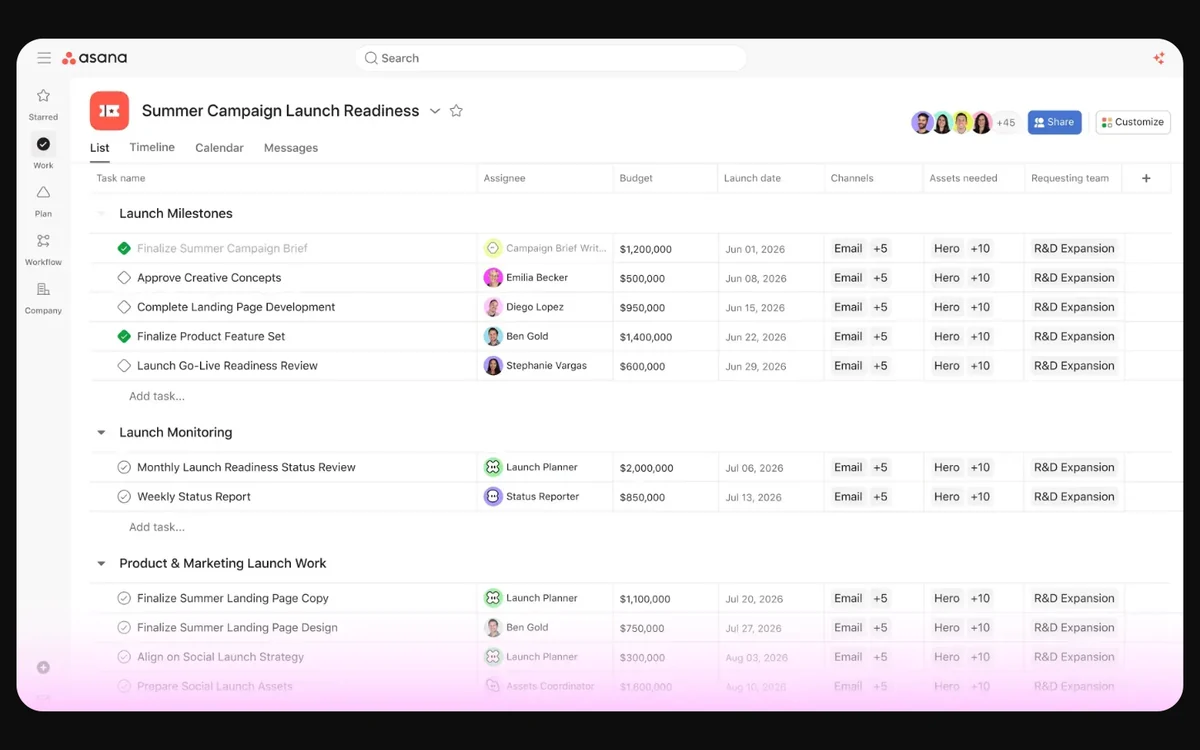Switch to the List tab

pyautogui.click(x=100, y=148)
